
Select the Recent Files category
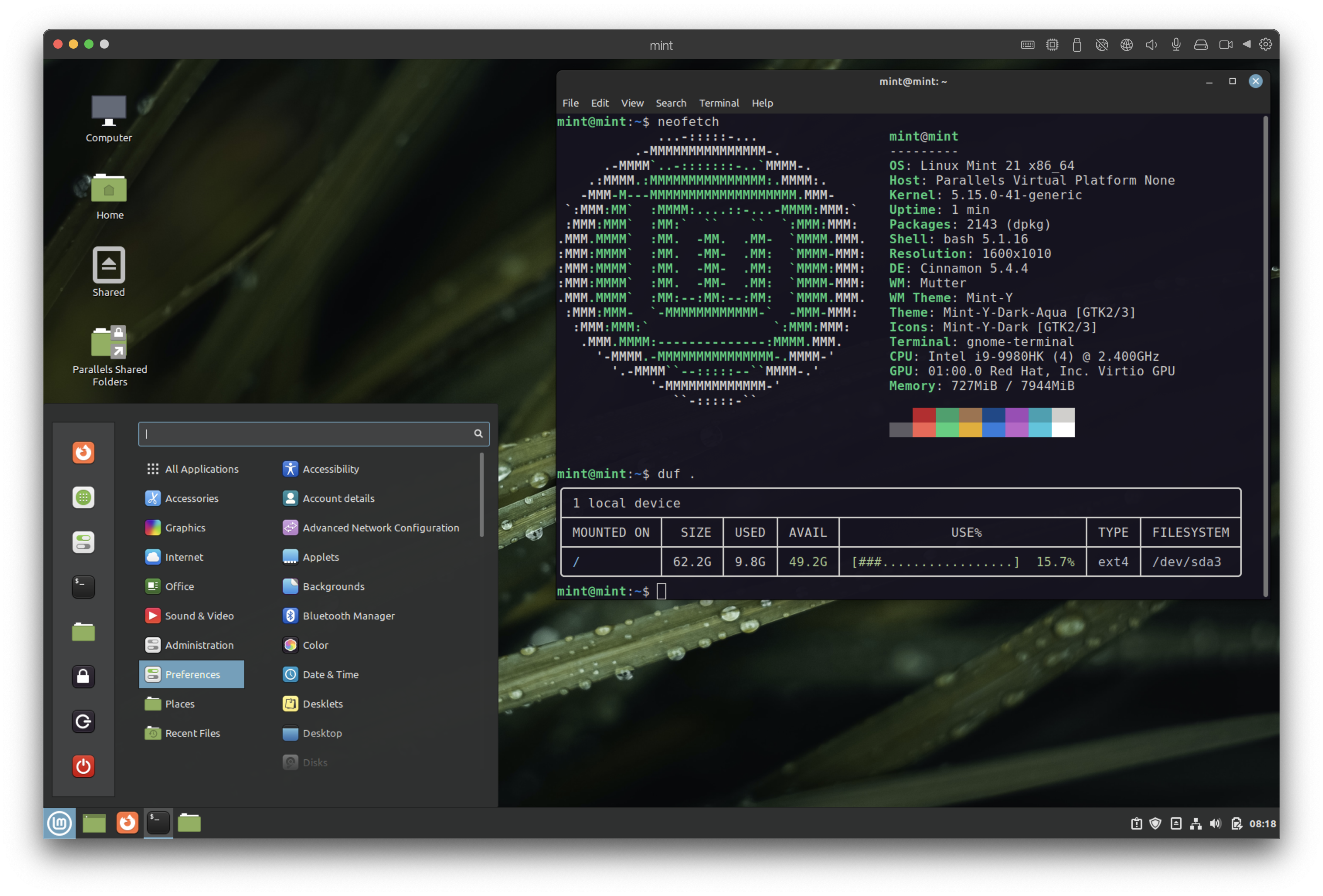click(x=192, y=733)
